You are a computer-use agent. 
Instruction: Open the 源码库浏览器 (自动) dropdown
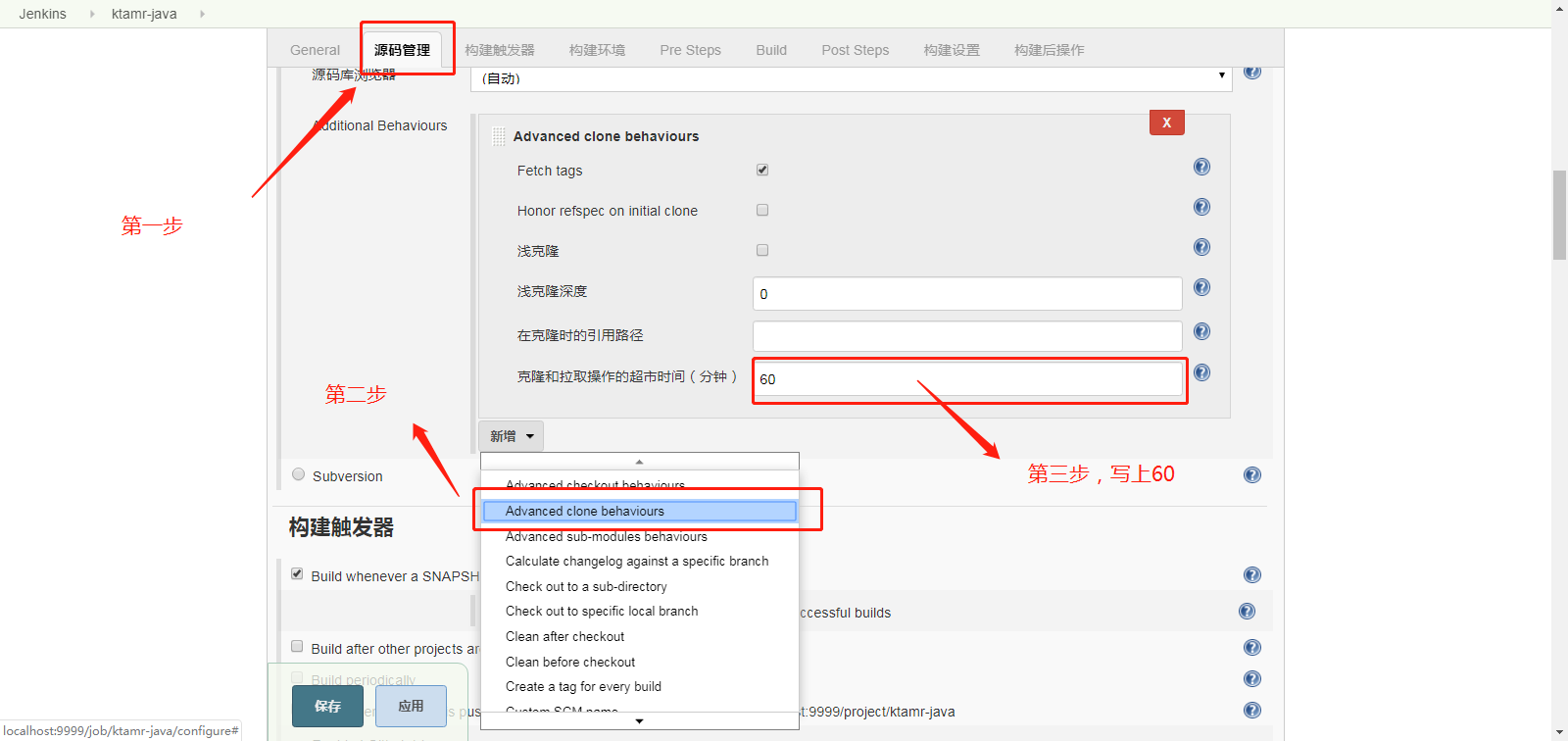pos(851,77)
